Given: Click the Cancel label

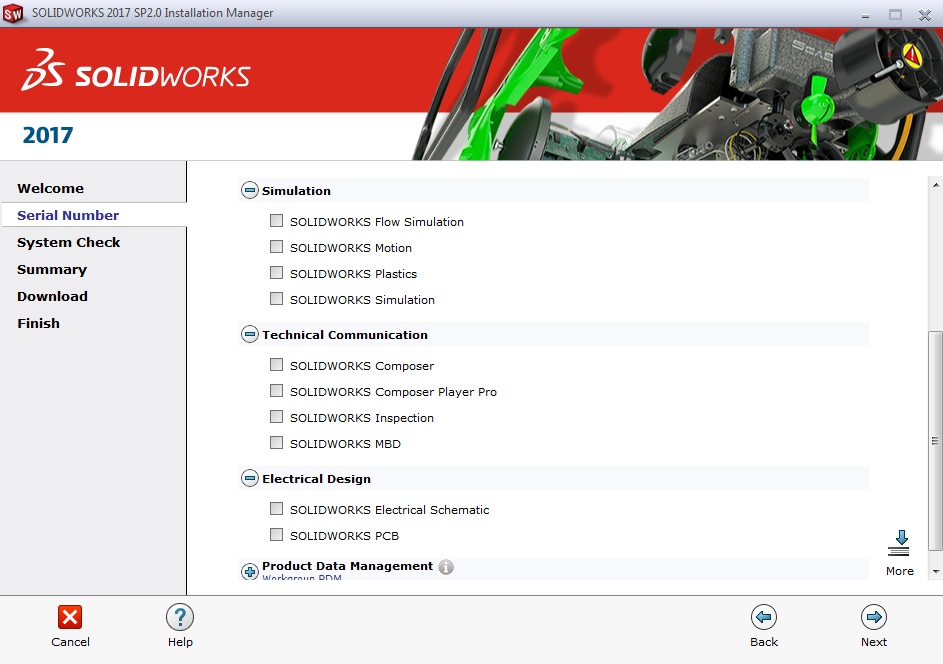Looking at the screenshot, I should coord(70,642).
